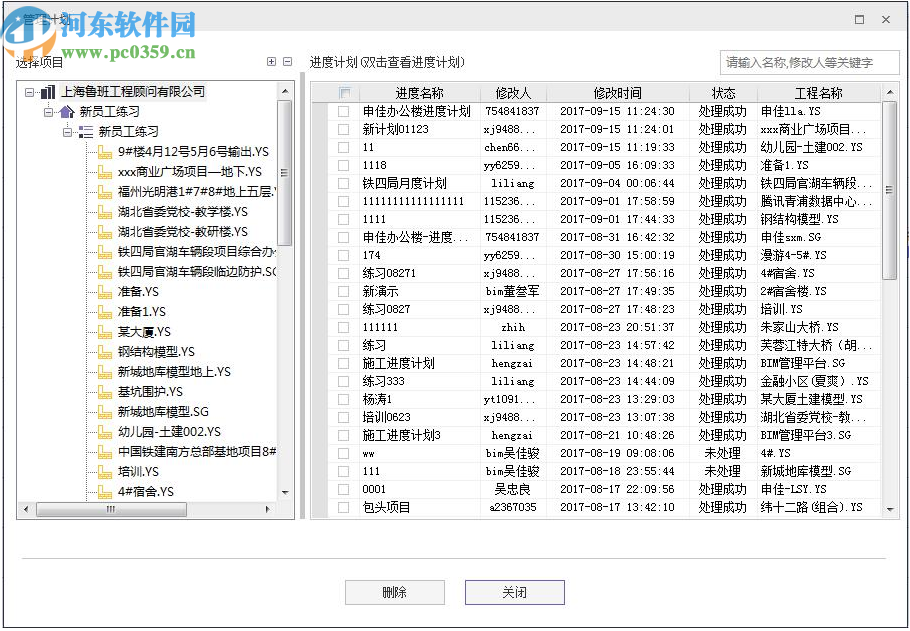910x631 pixels.
Task: Click the company icon beside 上海鲁班工程顾问有限公司
Action: click(48, 91)
